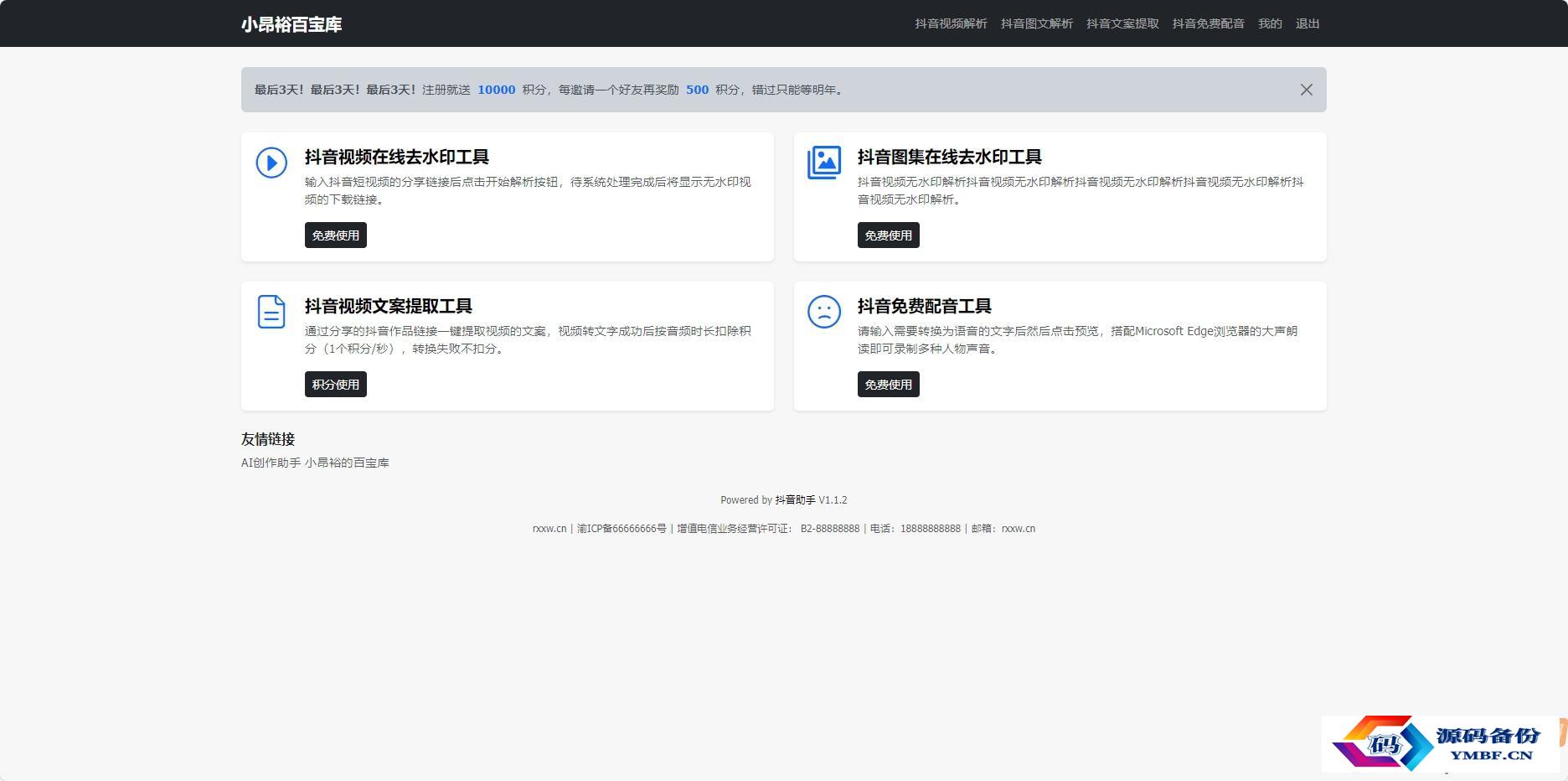1568x781 pixels.
Task: Click the 抖音视频在线去水印工具 heading
Action: [397, 157]
